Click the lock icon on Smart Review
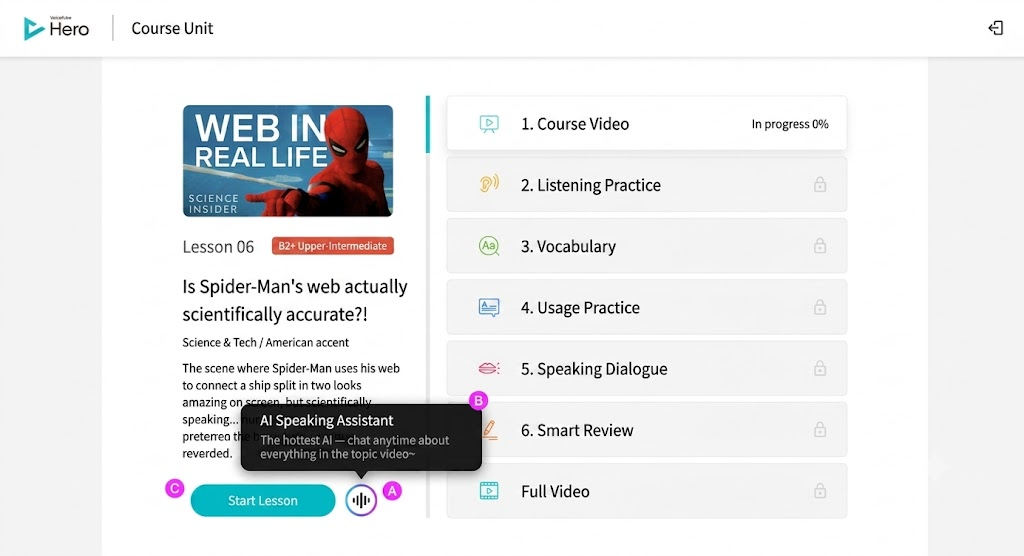1024x556 pixels. 820,429
